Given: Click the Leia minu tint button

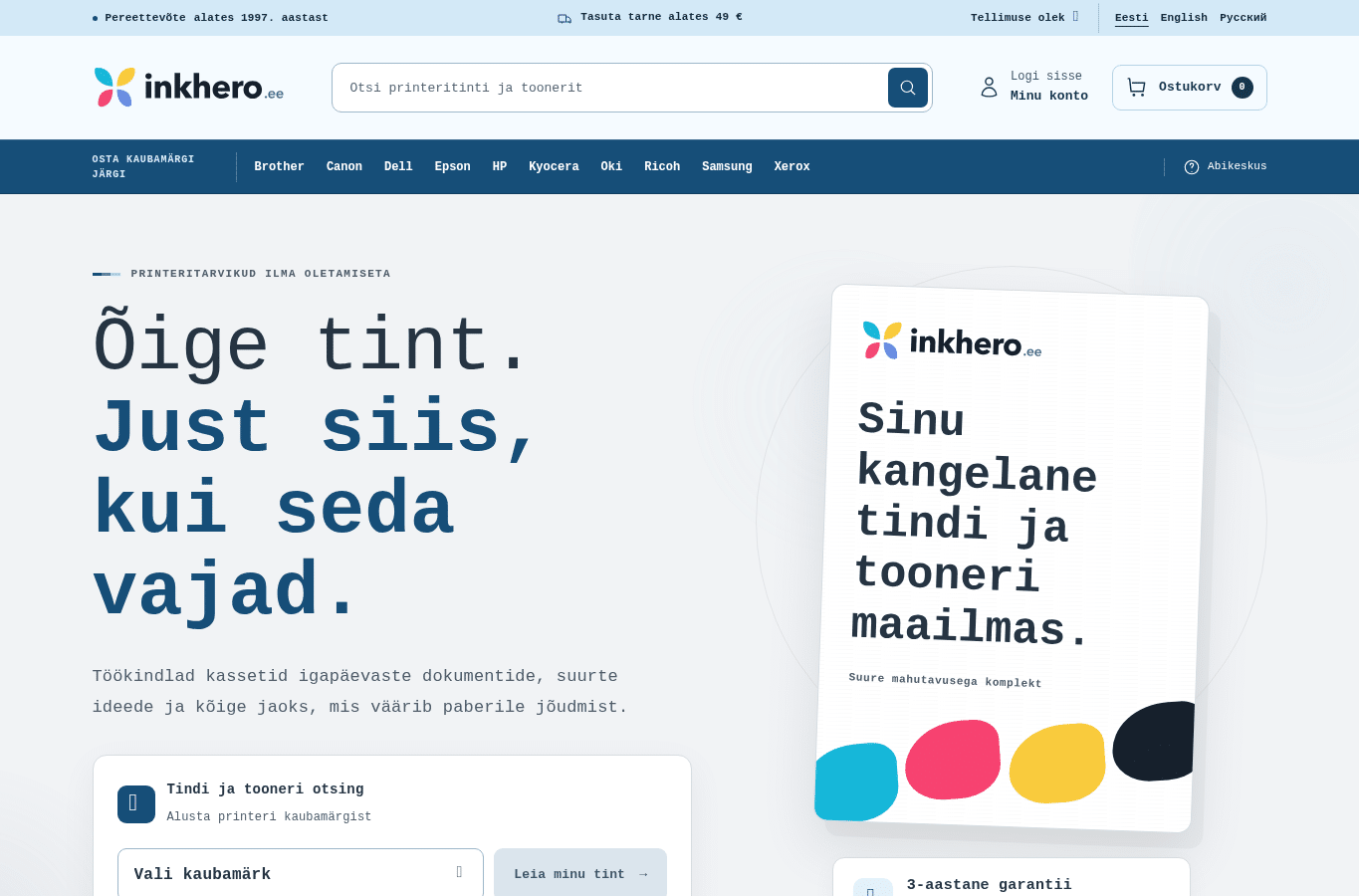Looking at the screenshot, I should pyautogui.click(x=580, y=873).
